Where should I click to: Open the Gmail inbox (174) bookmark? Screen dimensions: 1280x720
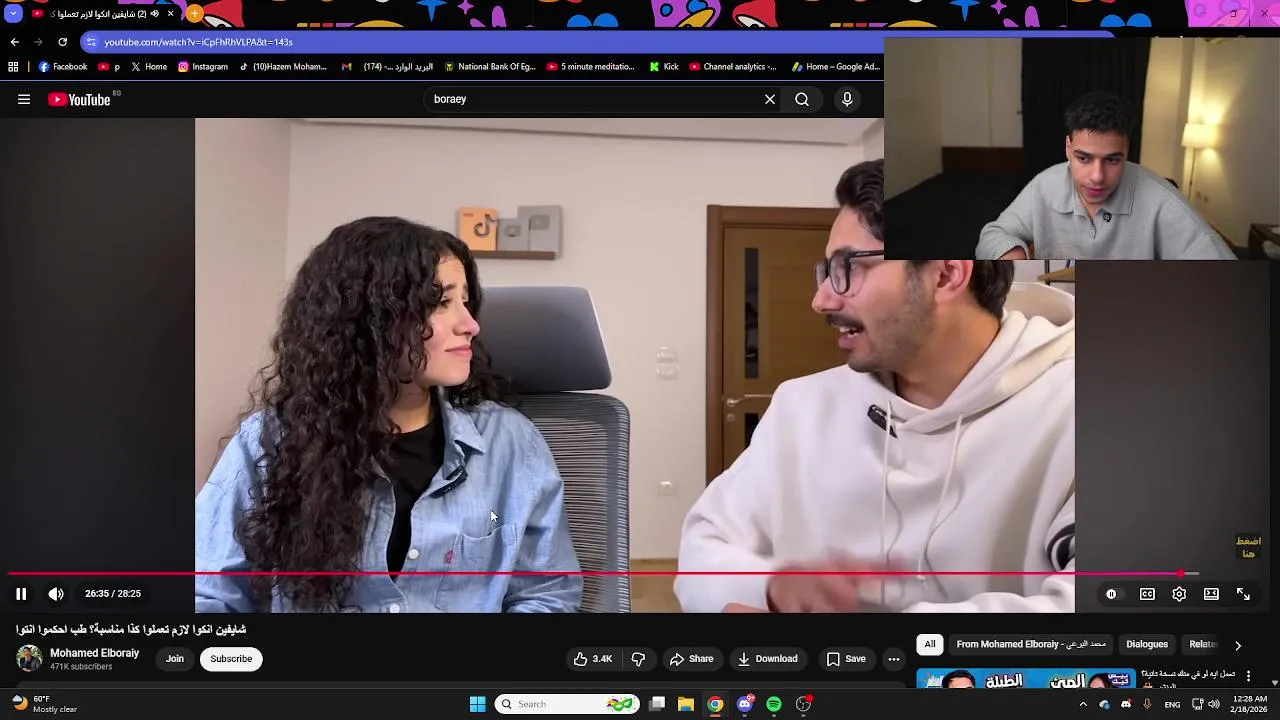tap(387, 67)
